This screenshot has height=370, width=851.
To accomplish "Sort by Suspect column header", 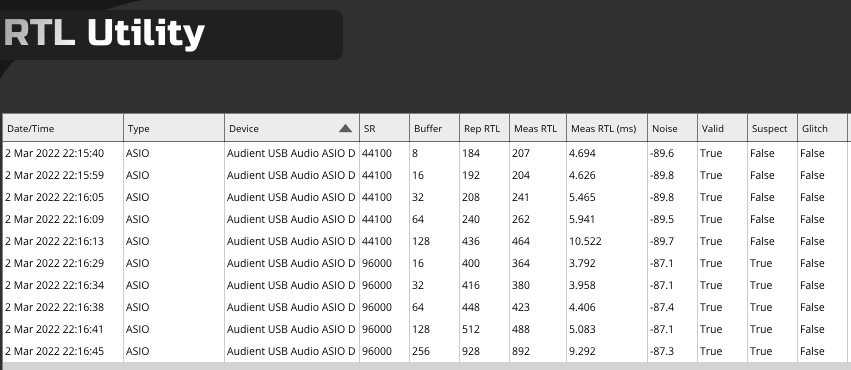I will [772, 129].
